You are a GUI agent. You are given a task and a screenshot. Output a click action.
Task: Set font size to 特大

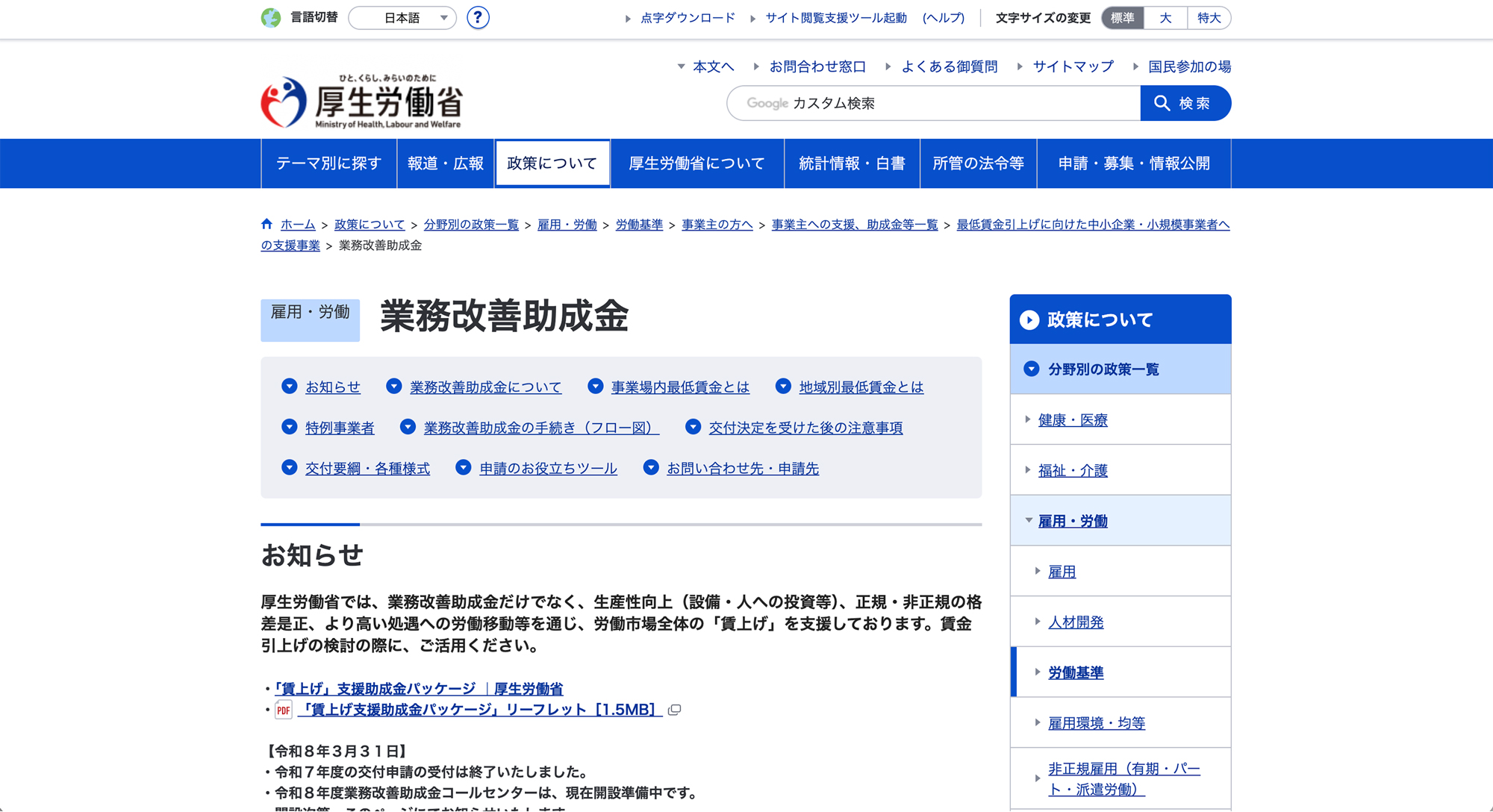click(1209, 18)
